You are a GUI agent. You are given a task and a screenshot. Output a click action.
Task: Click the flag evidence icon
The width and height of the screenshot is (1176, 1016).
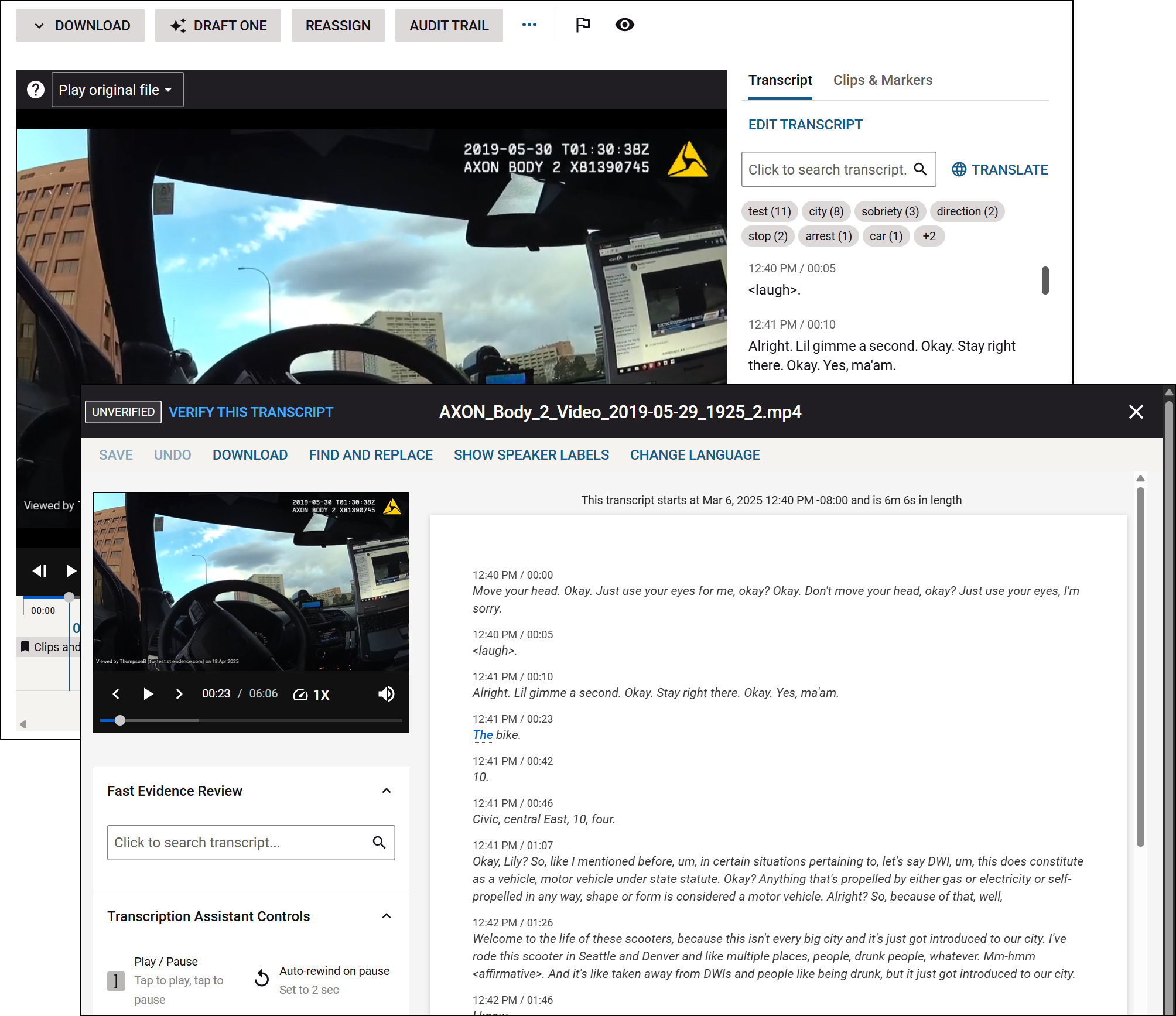583,25
